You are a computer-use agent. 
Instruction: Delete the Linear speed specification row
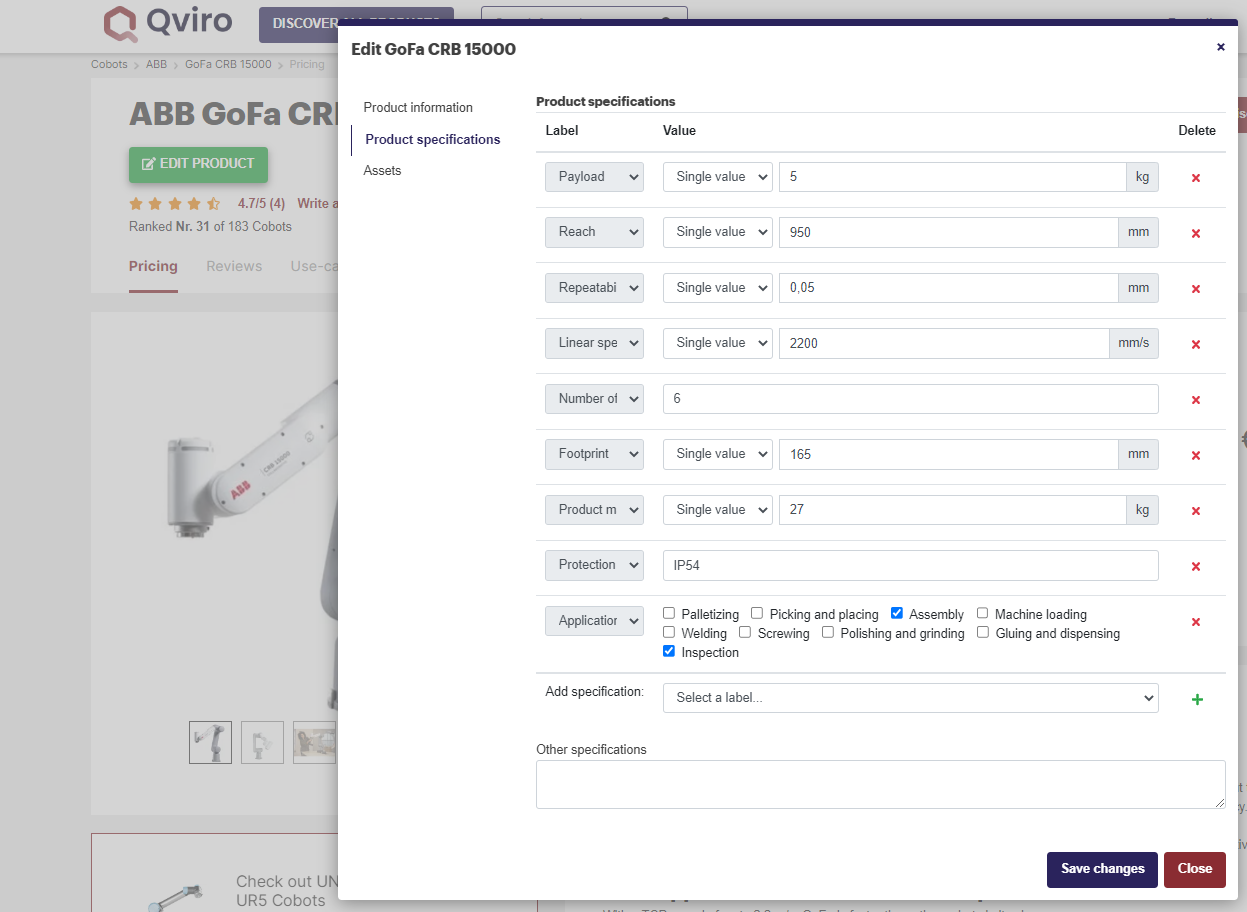pos(1195,344)
